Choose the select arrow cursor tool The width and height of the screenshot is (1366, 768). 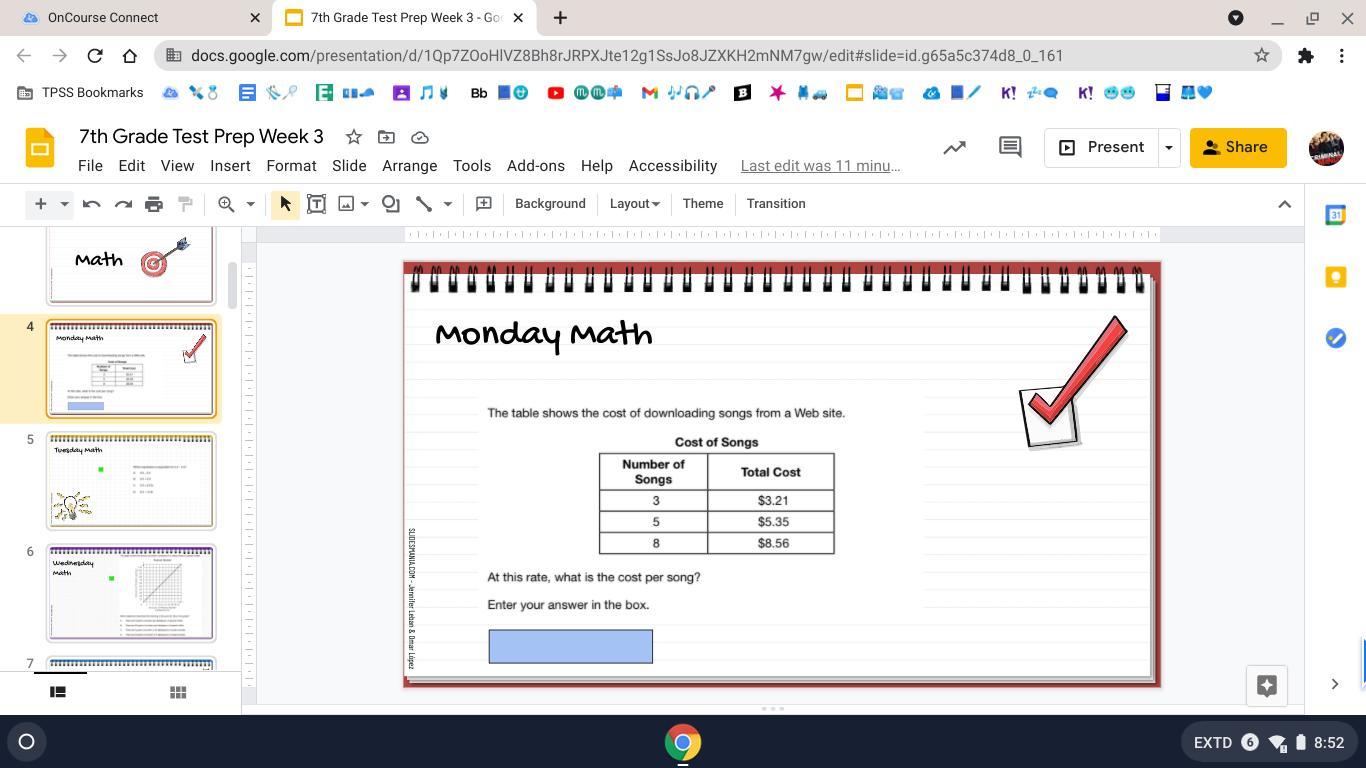click(x=285, y=204)
